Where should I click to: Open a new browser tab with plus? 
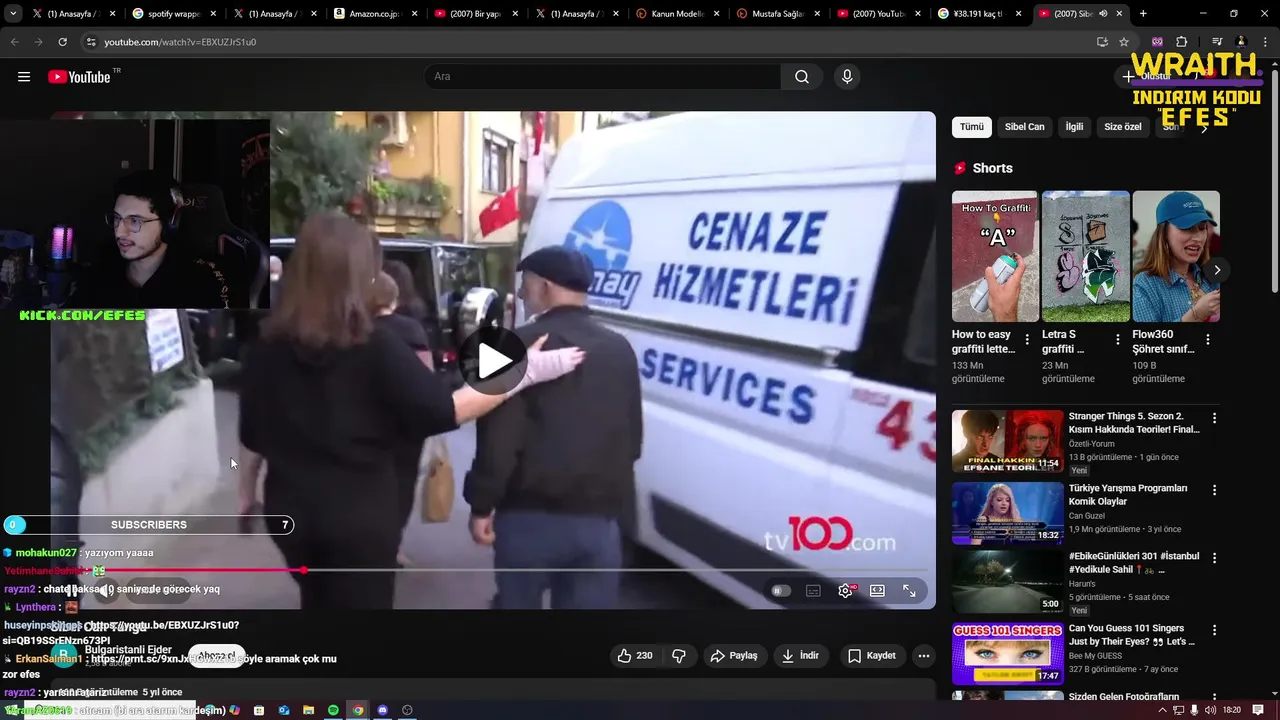pos(1143,14)
